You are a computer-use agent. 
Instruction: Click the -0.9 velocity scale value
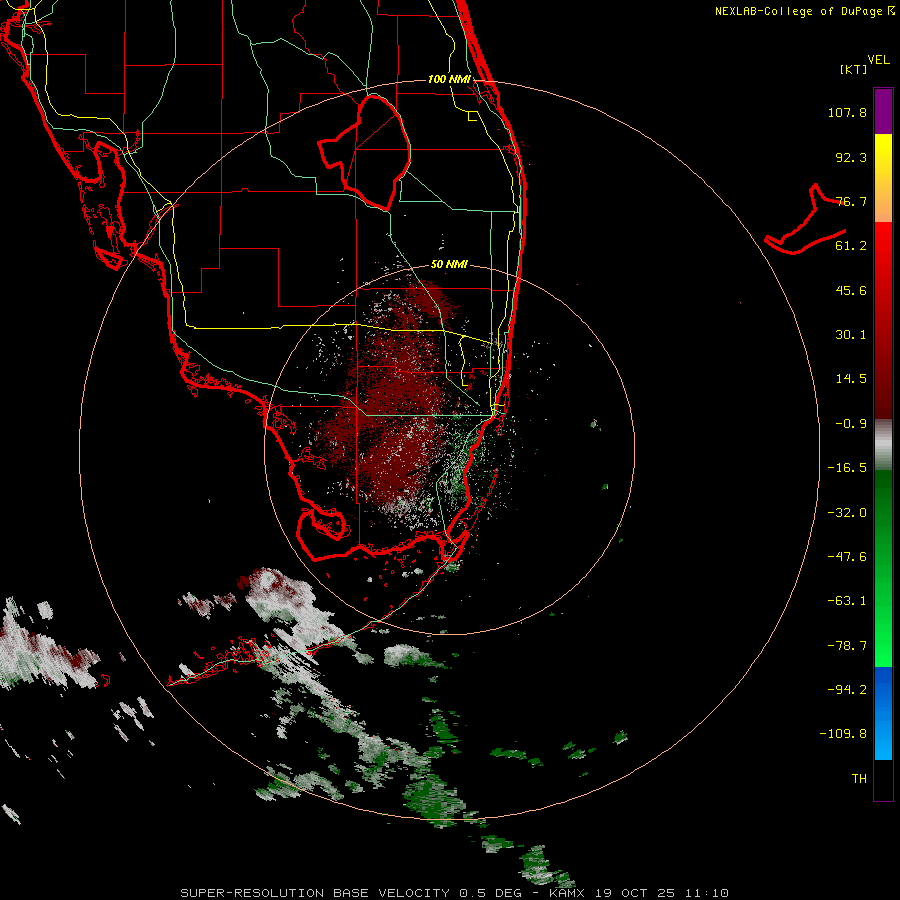[851, 424]
